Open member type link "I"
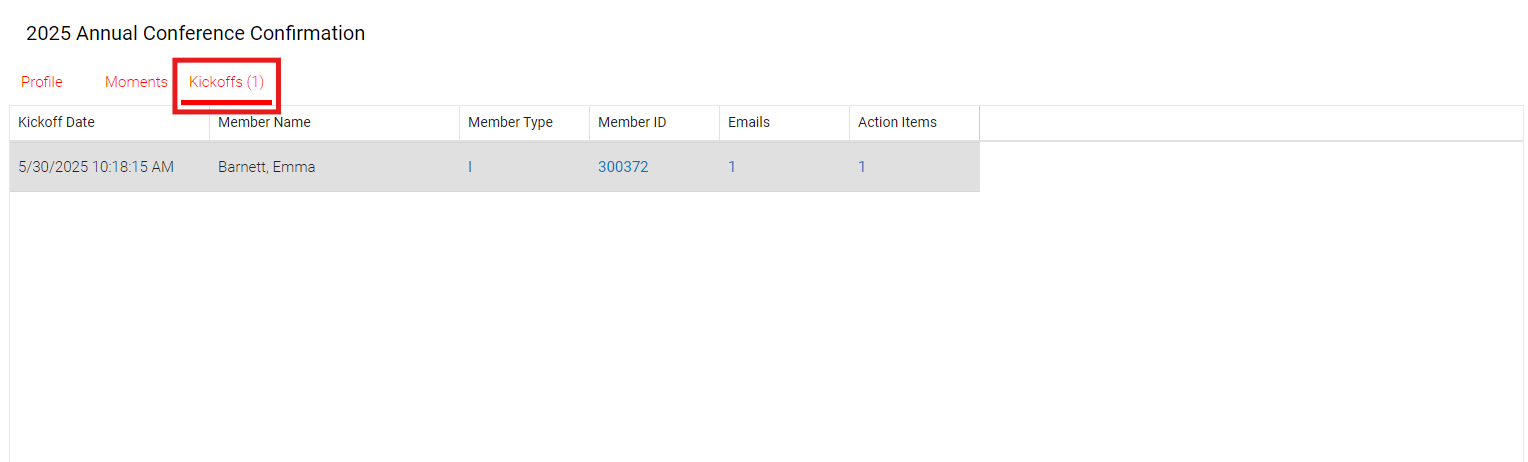Image resolution: width=1528 pixels, height=462 pixels. coord(470,167)
